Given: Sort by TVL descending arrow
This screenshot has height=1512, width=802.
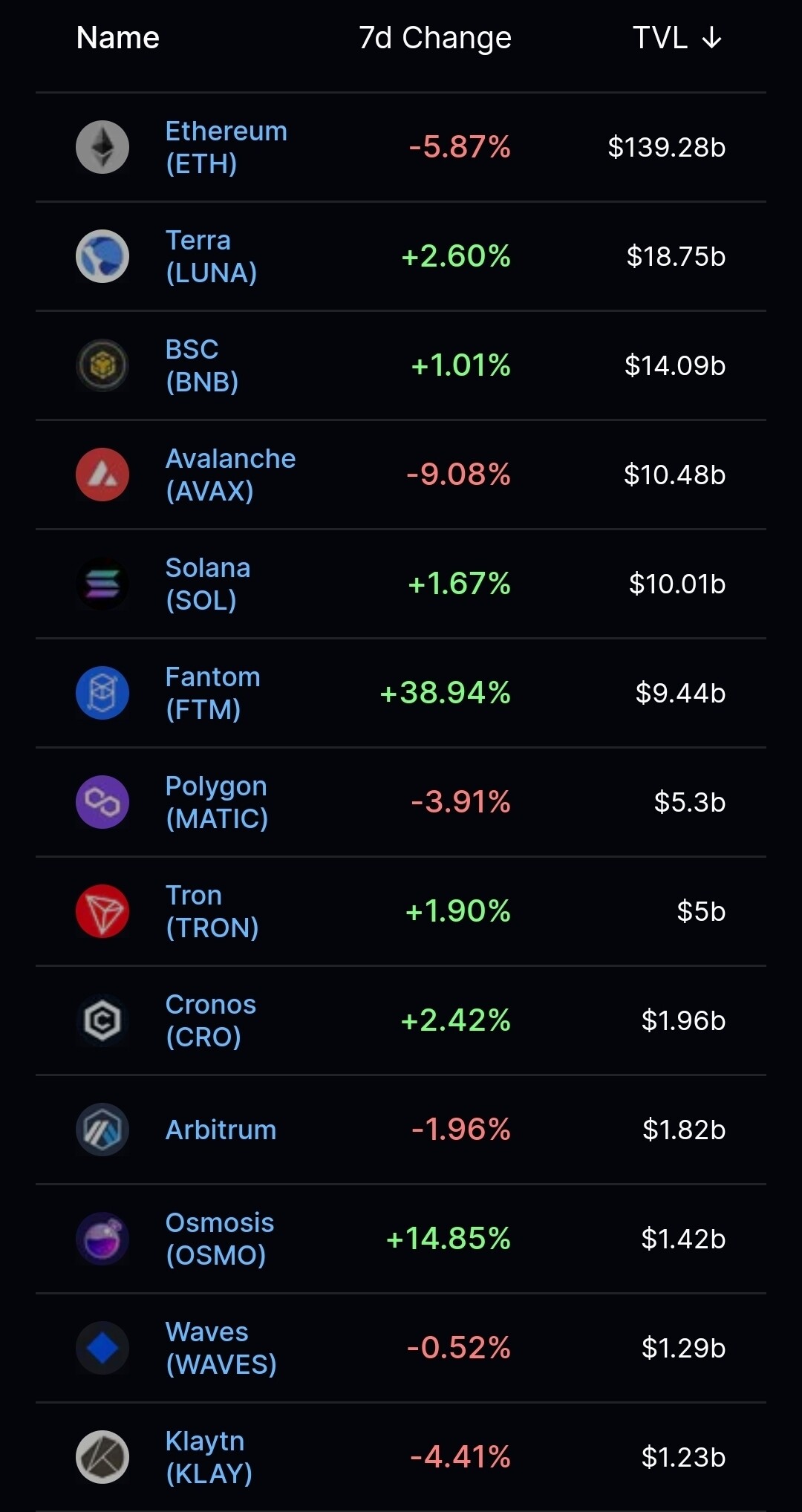Looking at the screenshot, I should click(x=711, y=38).
